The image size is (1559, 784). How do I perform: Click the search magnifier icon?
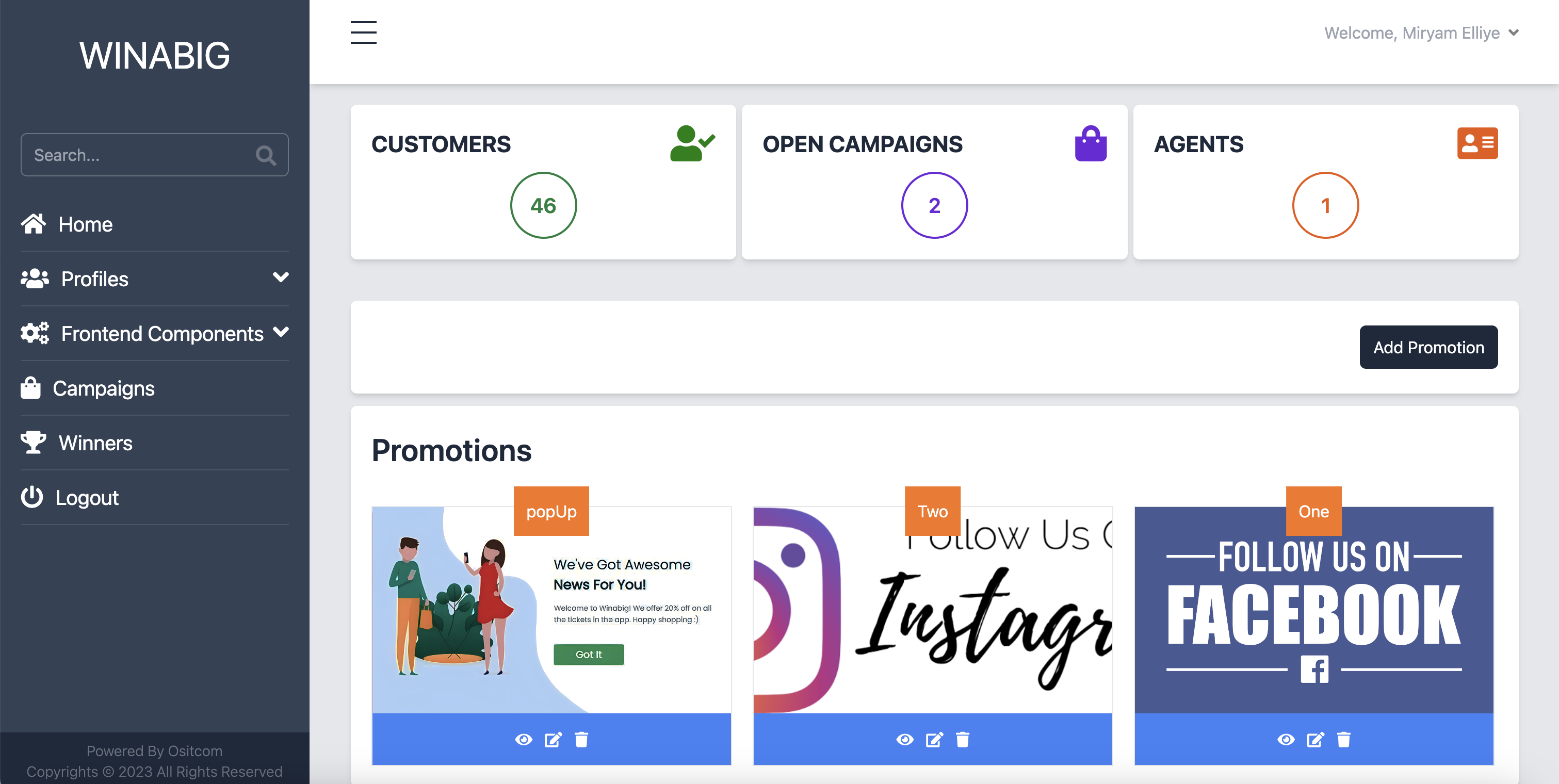pos(266,155)
